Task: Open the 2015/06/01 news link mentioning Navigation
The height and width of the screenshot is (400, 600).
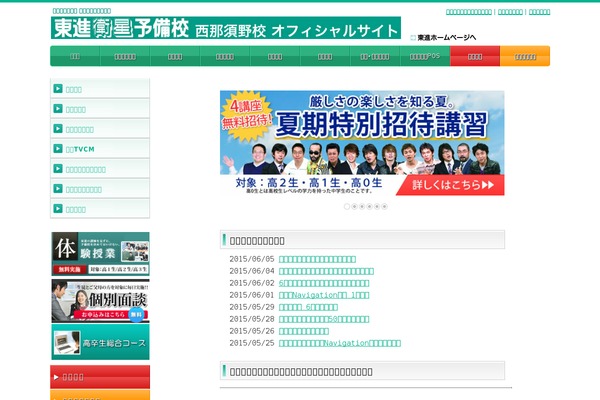Action: (324, 295)
